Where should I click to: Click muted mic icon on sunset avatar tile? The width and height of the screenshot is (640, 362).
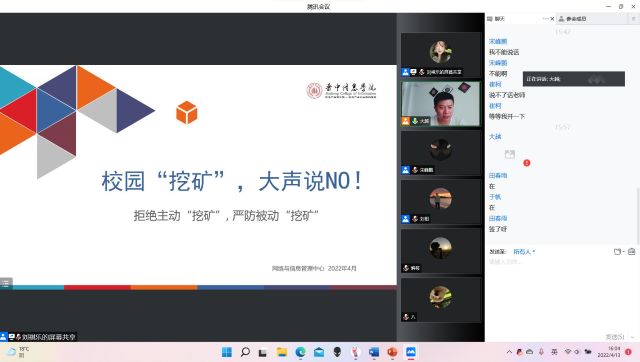[x=415, y=219]
